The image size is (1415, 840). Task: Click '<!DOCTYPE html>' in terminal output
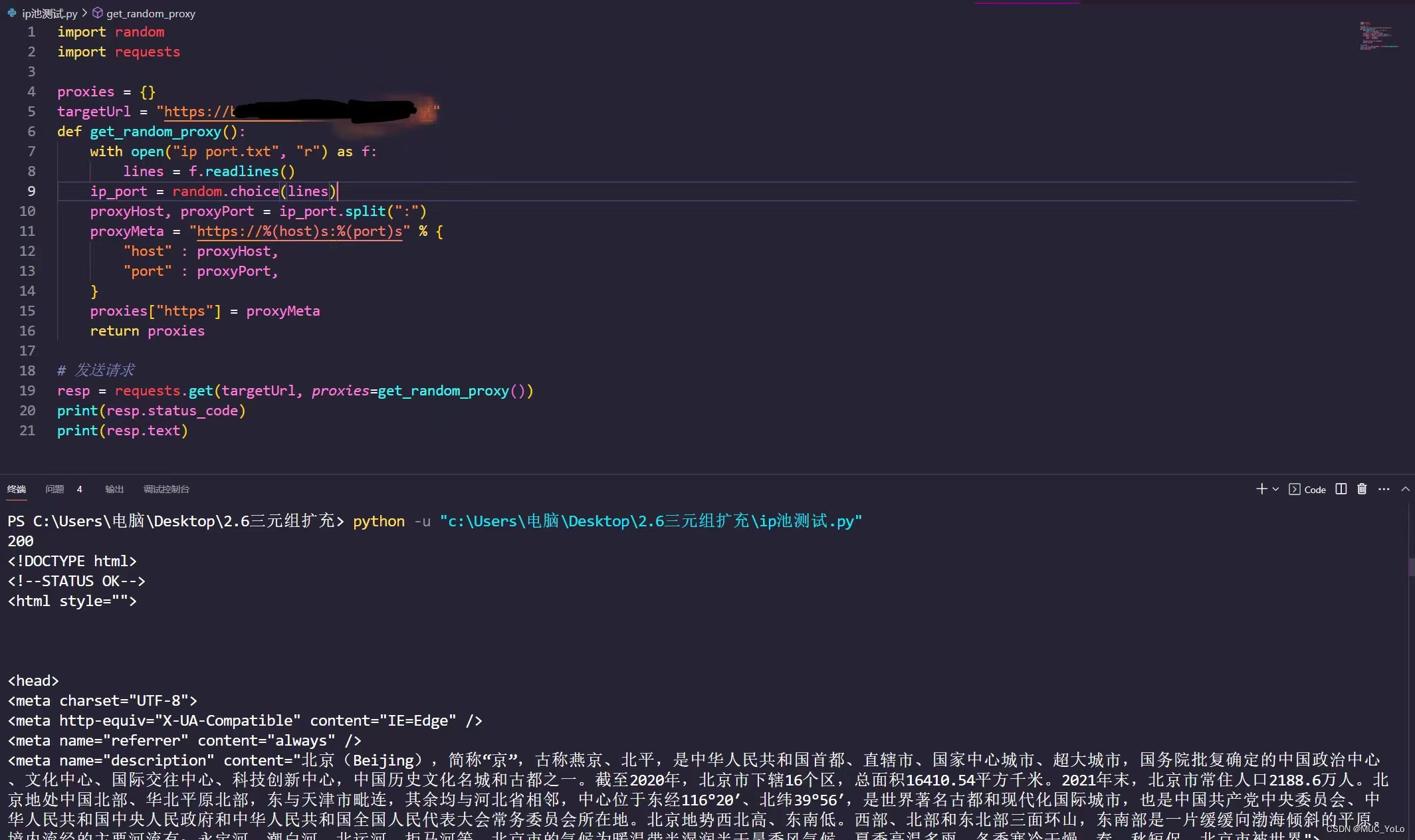pos(72,561)
